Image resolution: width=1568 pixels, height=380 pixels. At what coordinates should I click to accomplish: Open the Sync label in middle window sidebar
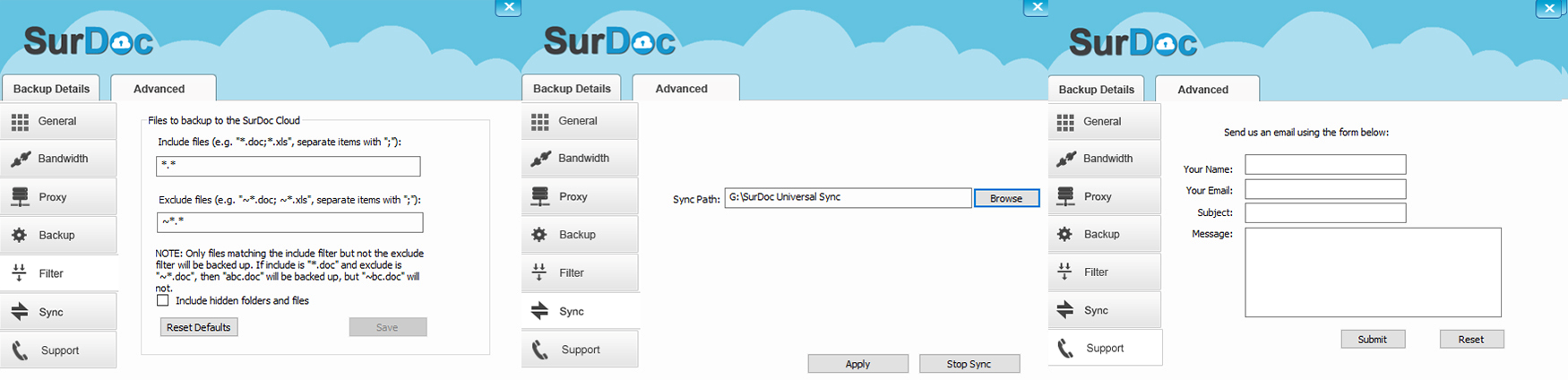coord(572,311)
